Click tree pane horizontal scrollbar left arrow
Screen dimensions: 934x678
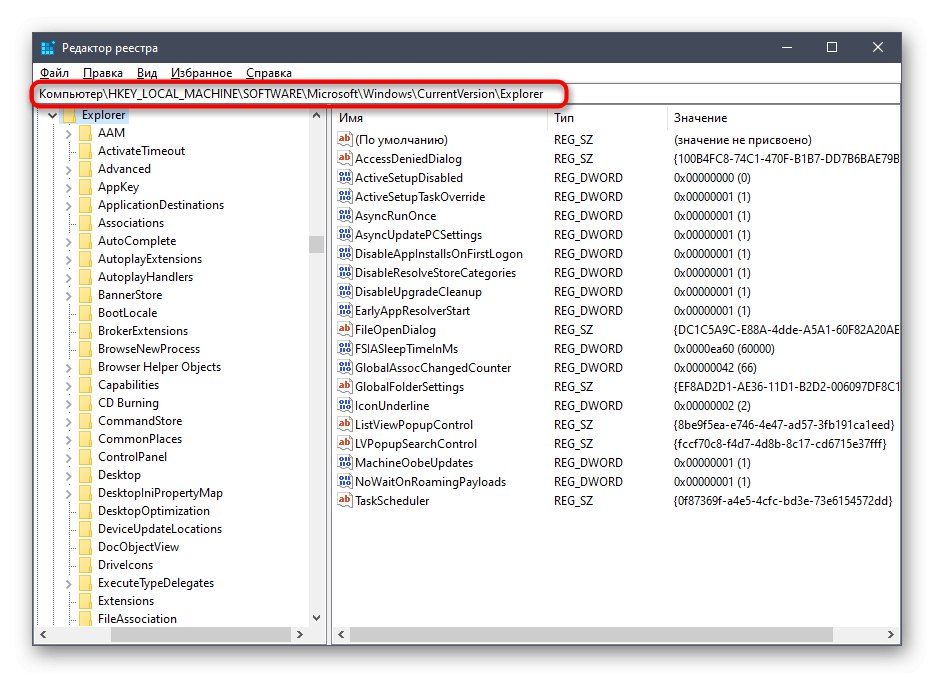[x=43, y=635]
